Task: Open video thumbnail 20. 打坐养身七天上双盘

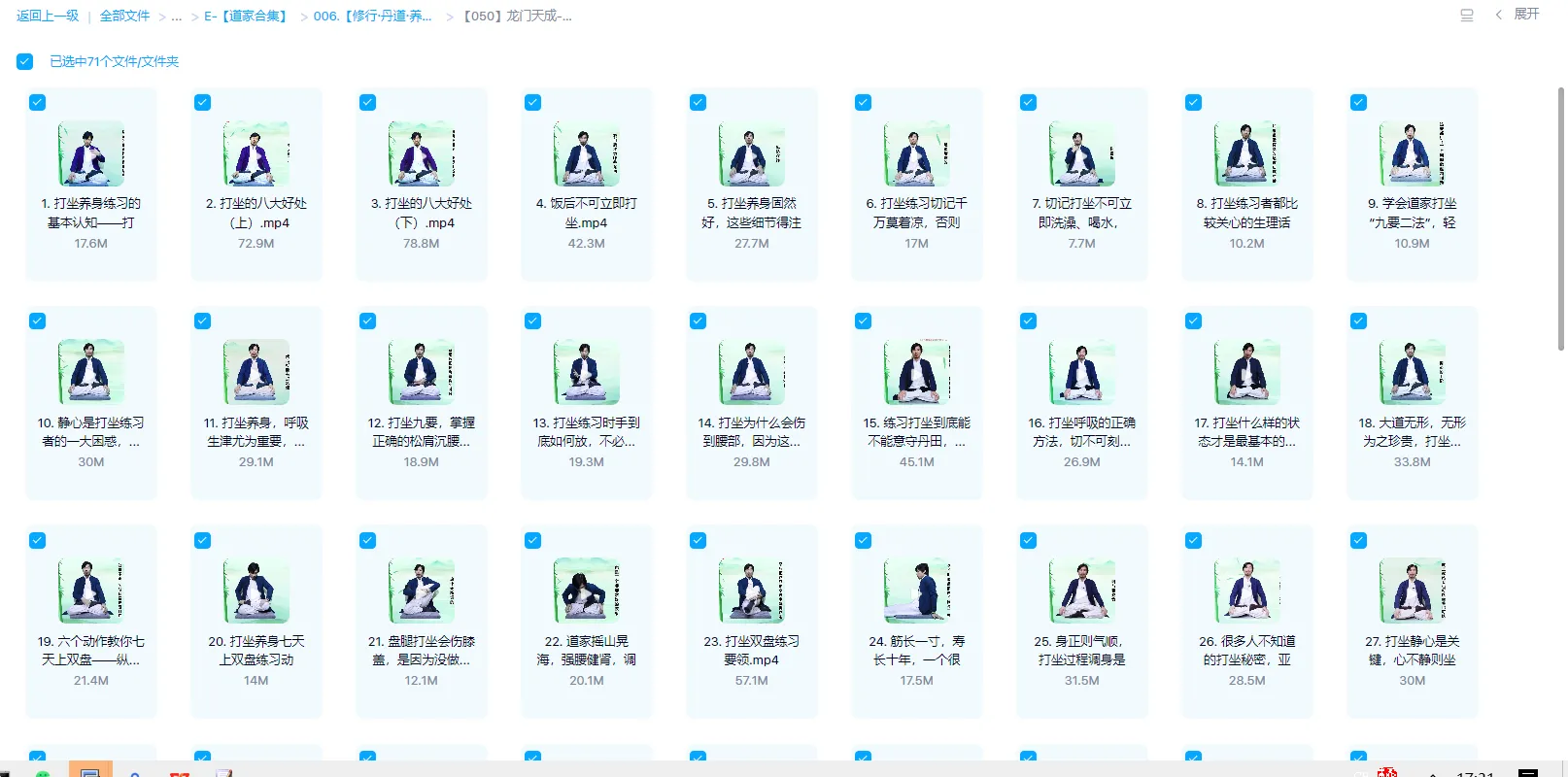Action: 256,591
